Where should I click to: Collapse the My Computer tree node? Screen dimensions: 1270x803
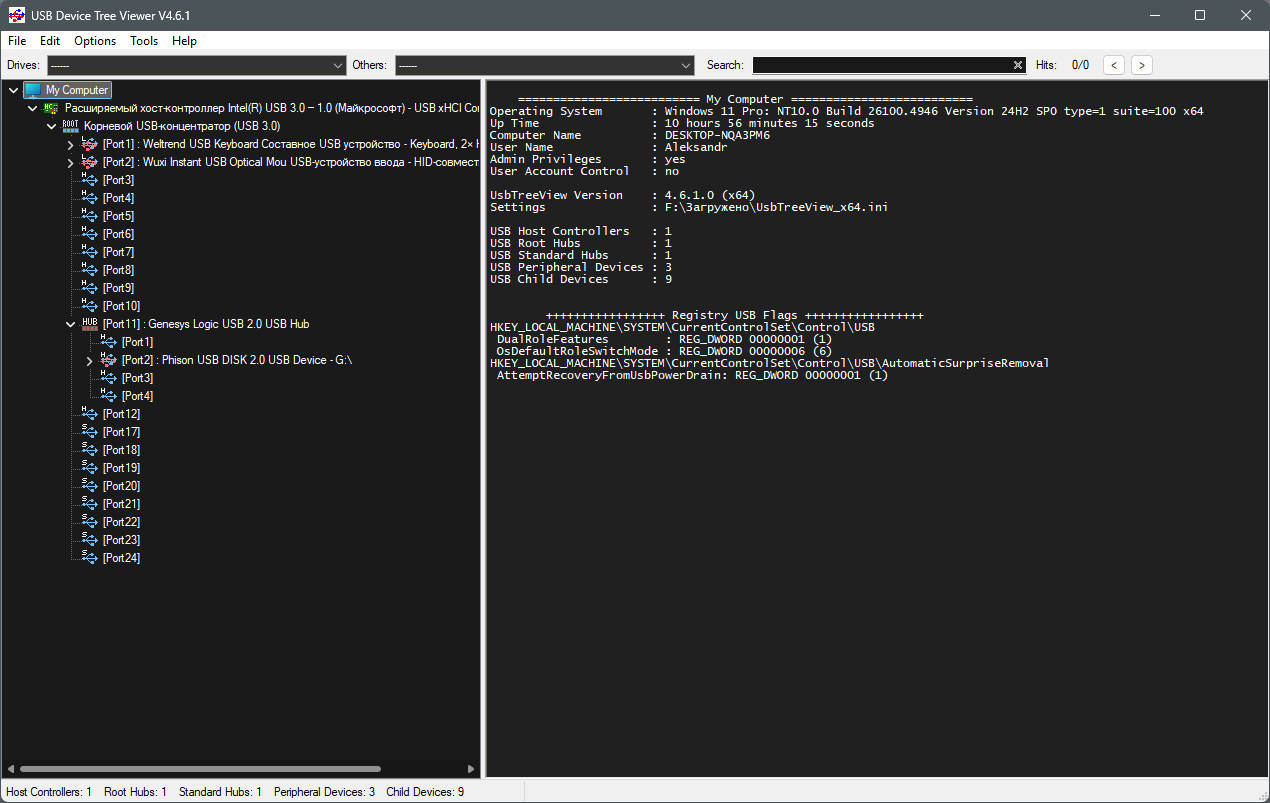13,90
